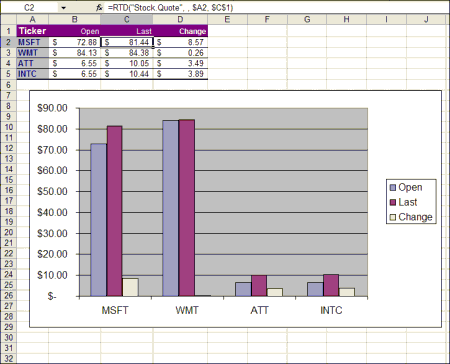Click the cell with value 84.13
This screenshot has width=450, height=364.
click(74, 53)
